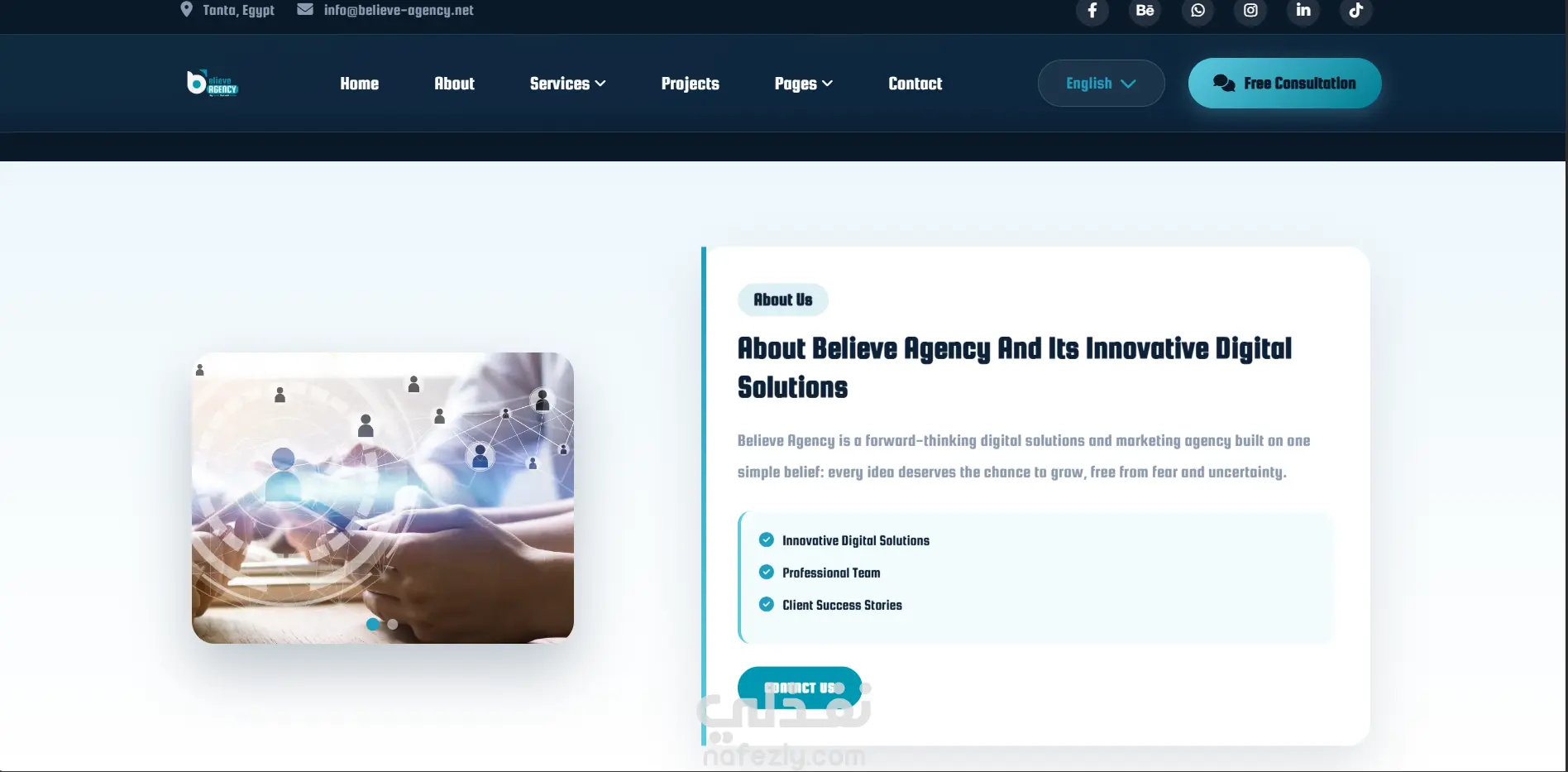This screenshot has width=1568, height=772.
Task: Expand the Services dropdown menu
Action: click(568, 84)
